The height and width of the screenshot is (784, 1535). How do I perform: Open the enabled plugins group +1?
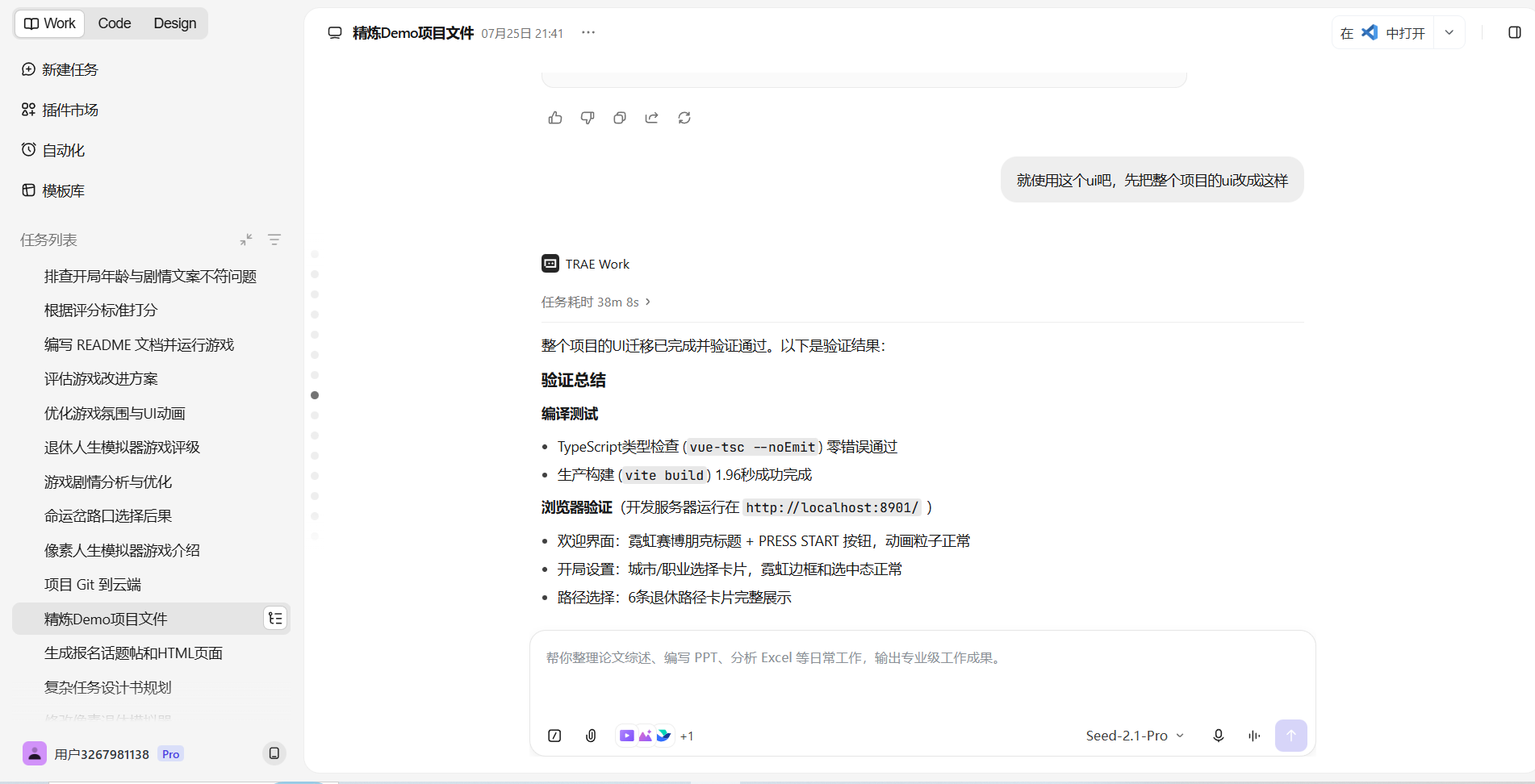coord(655,736)
